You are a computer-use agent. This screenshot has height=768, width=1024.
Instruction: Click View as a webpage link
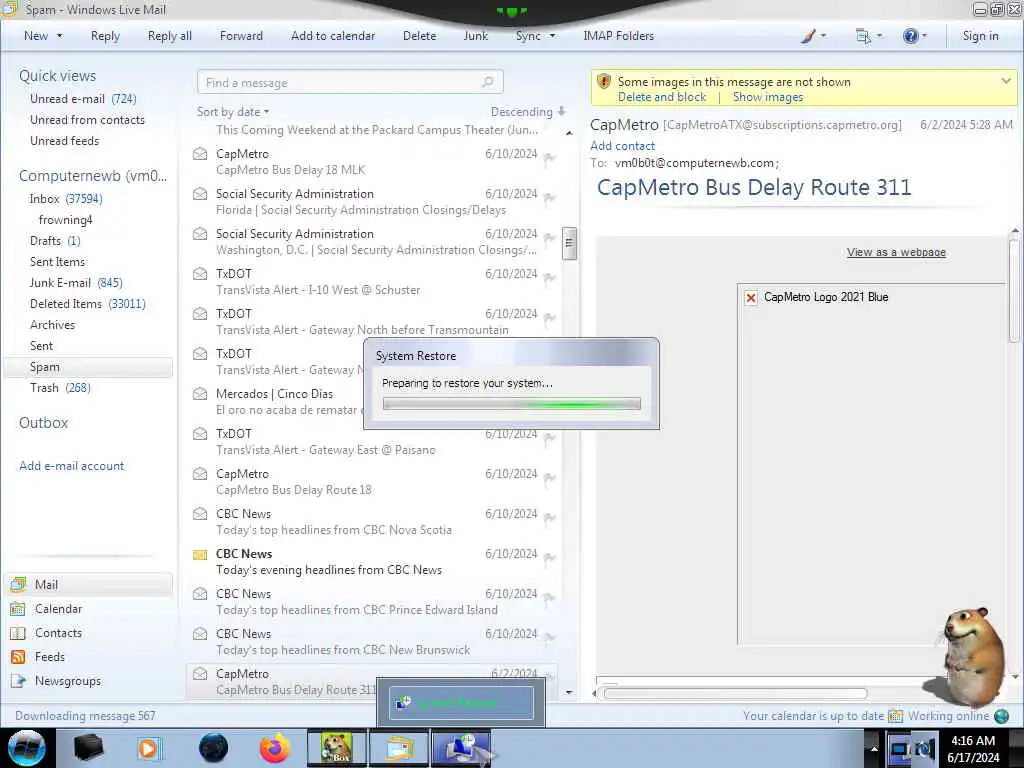click(896, 252)
